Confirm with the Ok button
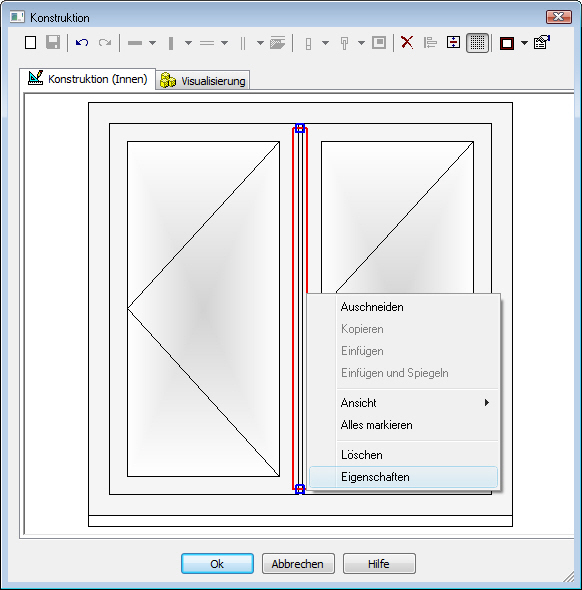Screen dimensions: 582x590 coord(217,563)
